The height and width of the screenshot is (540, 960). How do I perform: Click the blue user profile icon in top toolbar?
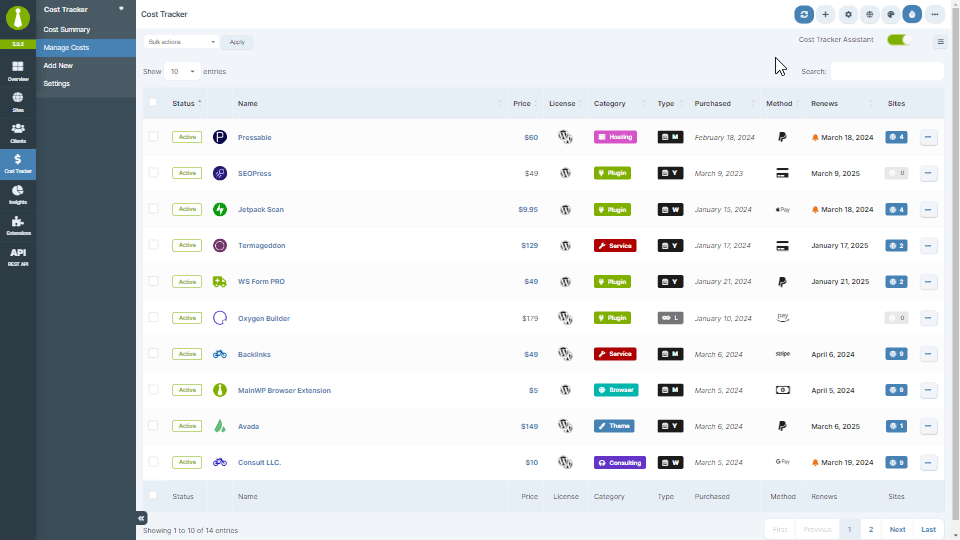pos(912,14)
